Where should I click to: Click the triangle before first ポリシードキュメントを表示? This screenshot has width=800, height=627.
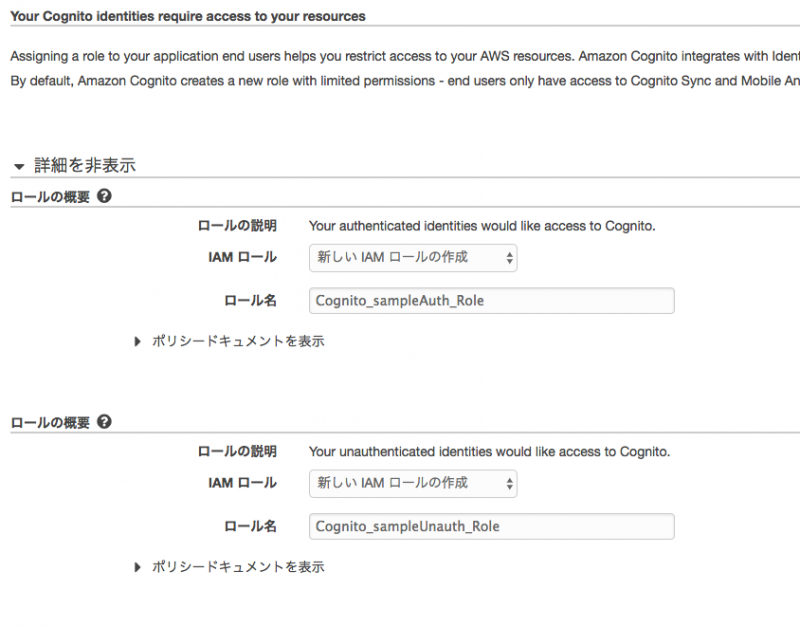coord(137,341)
